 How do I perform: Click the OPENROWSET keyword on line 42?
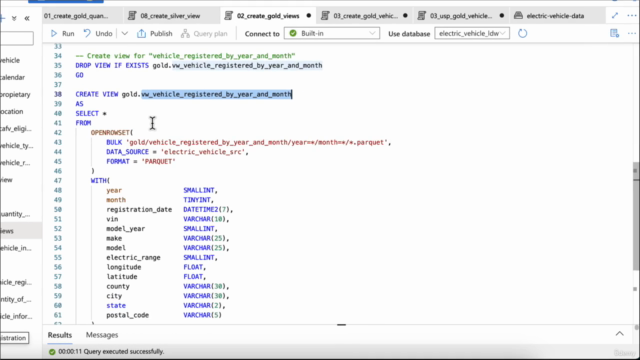coord(110,133)
